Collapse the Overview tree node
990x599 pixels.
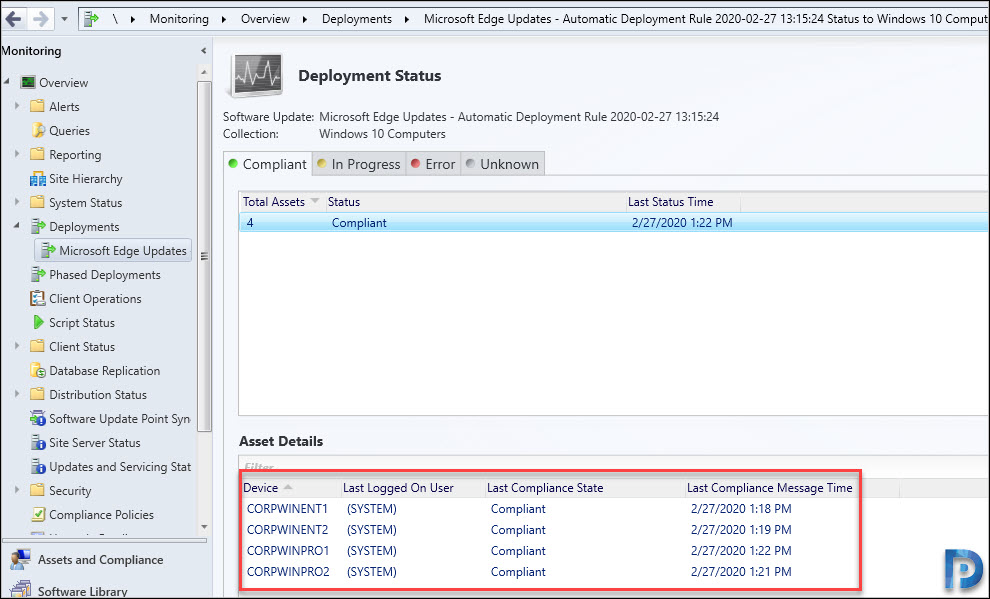pyautogui.click(x=7, y=81)
